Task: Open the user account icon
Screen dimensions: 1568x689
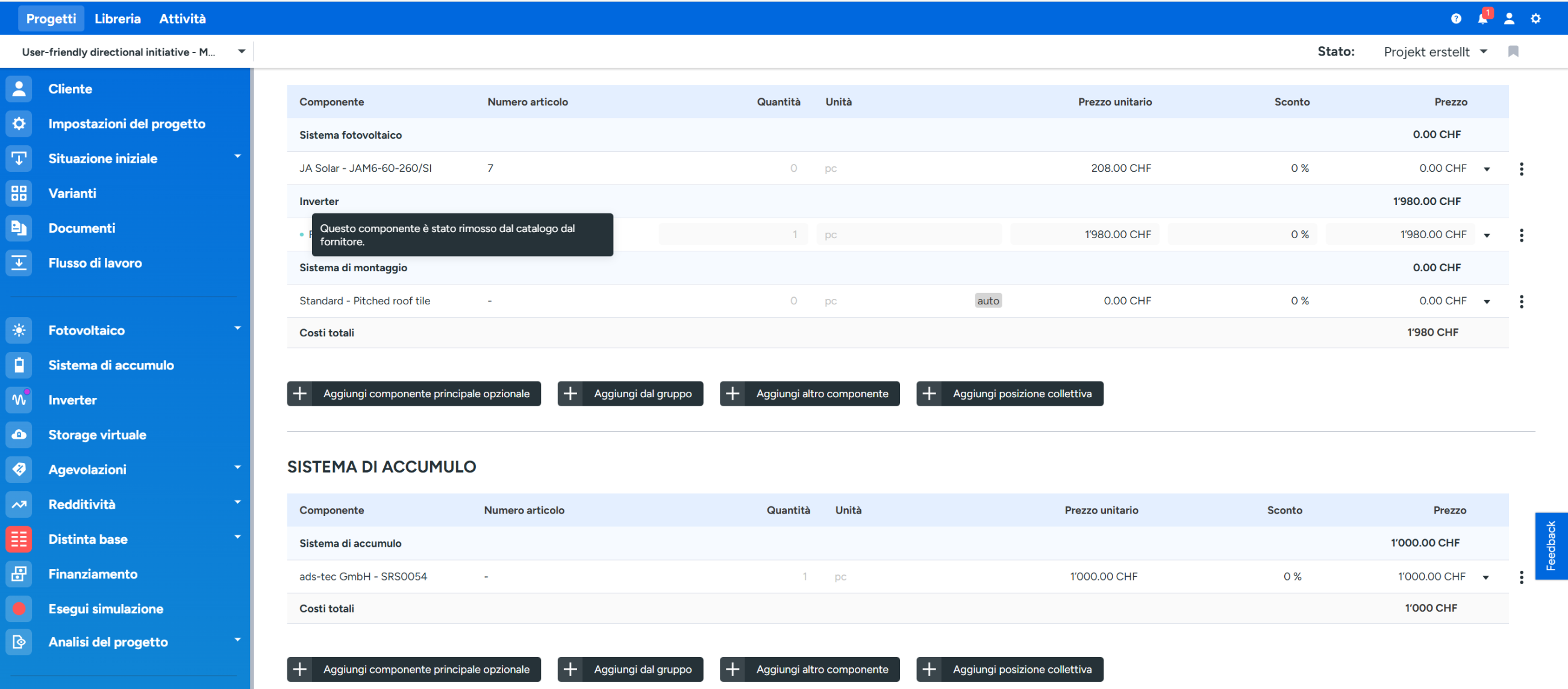Action: 1509,19
